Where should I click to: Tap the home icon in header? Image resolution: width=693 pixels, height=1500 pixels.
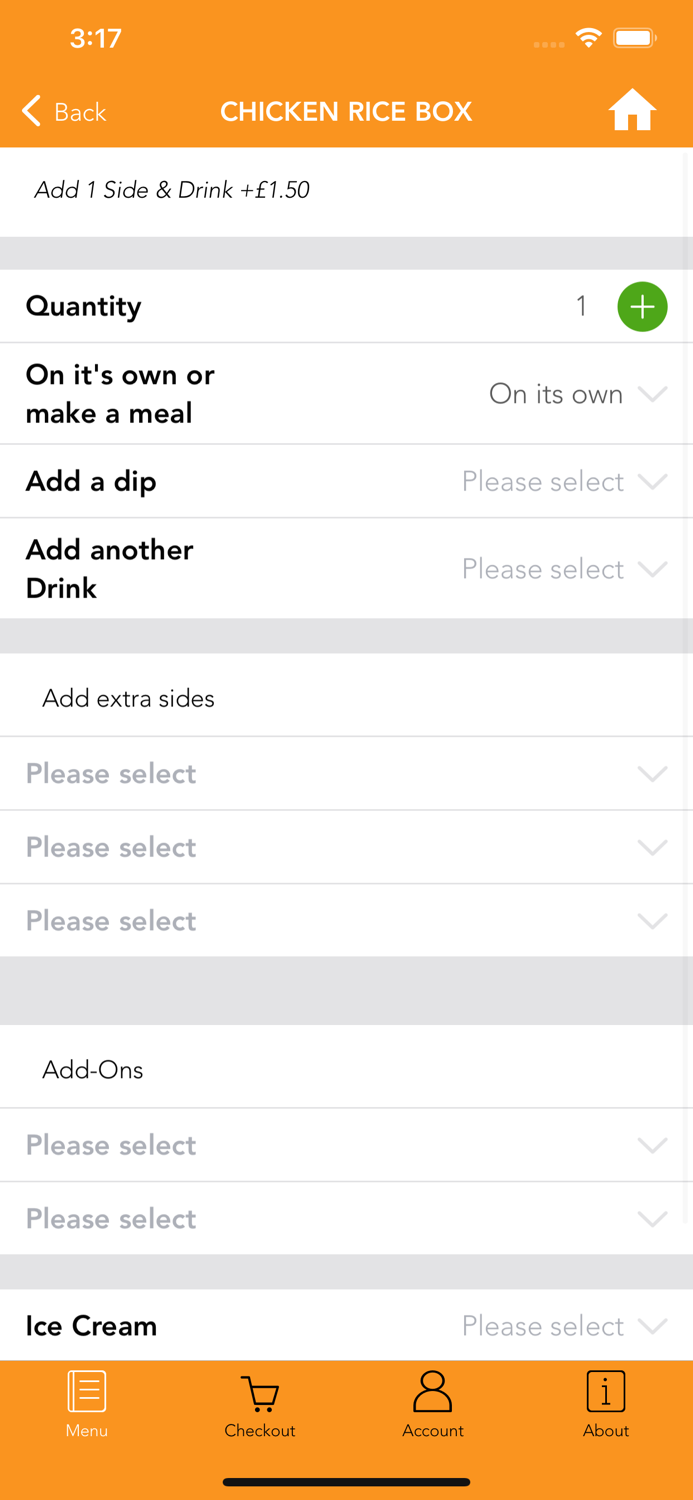[632, 111]
